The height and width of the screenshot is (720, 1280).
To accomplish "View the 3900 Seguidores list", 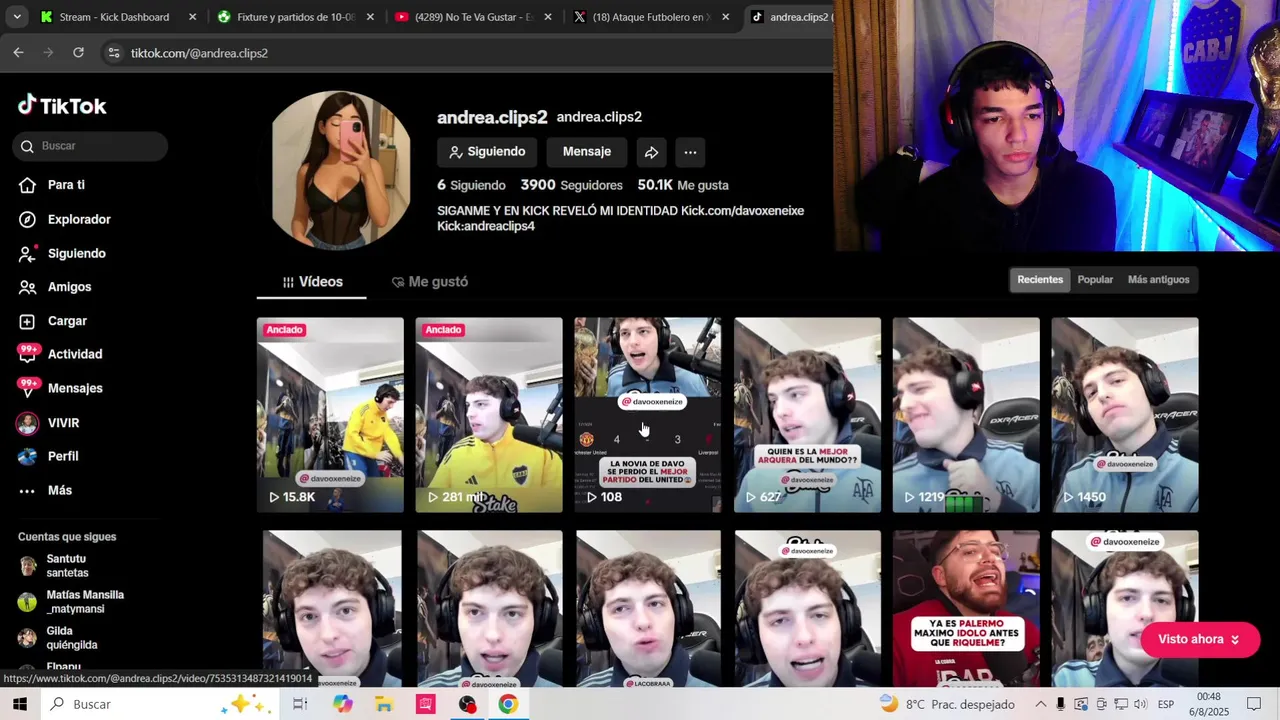I will coord(571,185).
